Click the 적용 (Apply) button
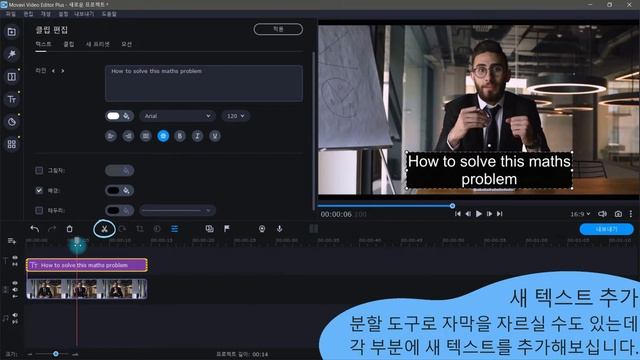 [278, 29]
